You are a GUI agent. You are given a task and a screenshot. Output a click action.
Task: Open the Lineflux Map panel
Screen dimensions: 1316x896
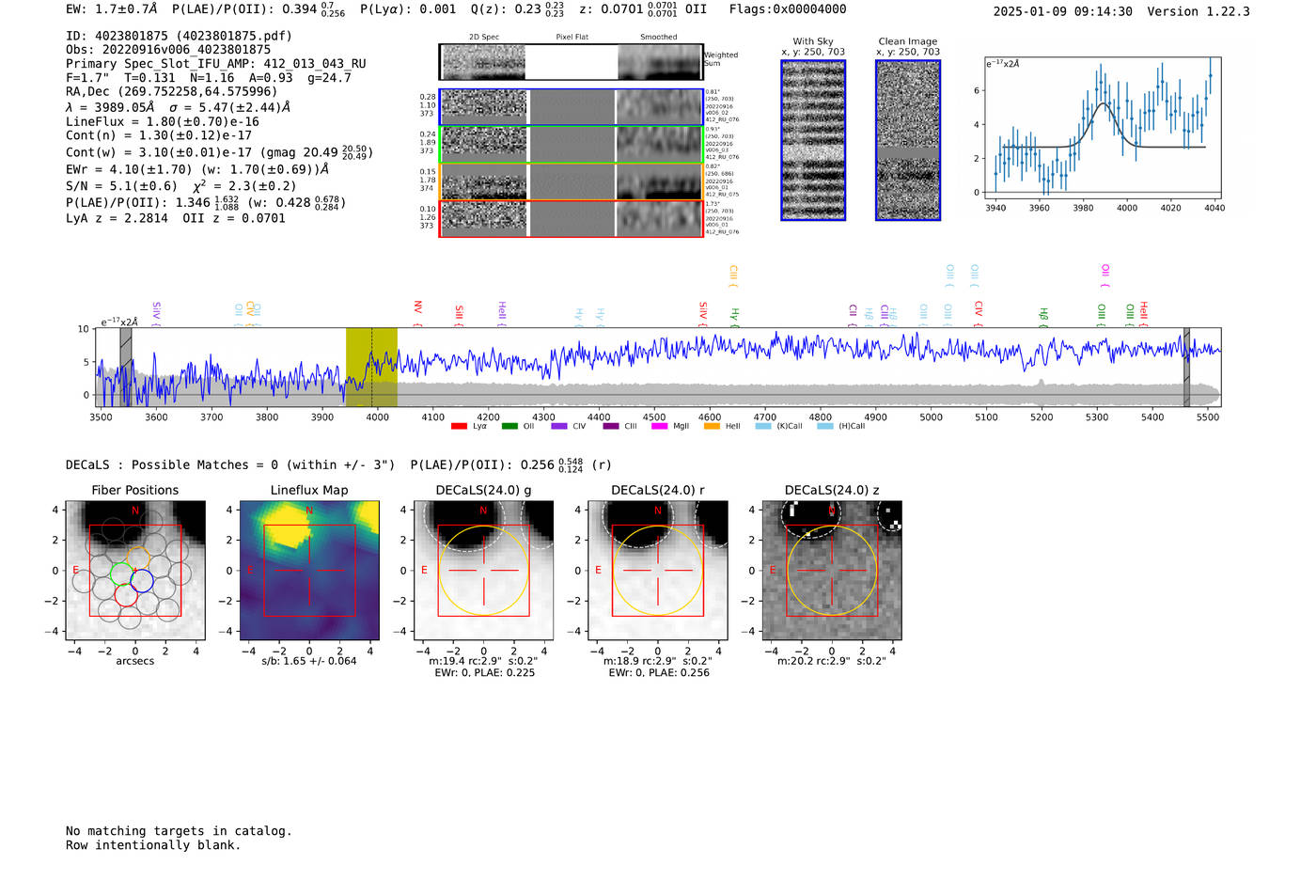point(309,571)
